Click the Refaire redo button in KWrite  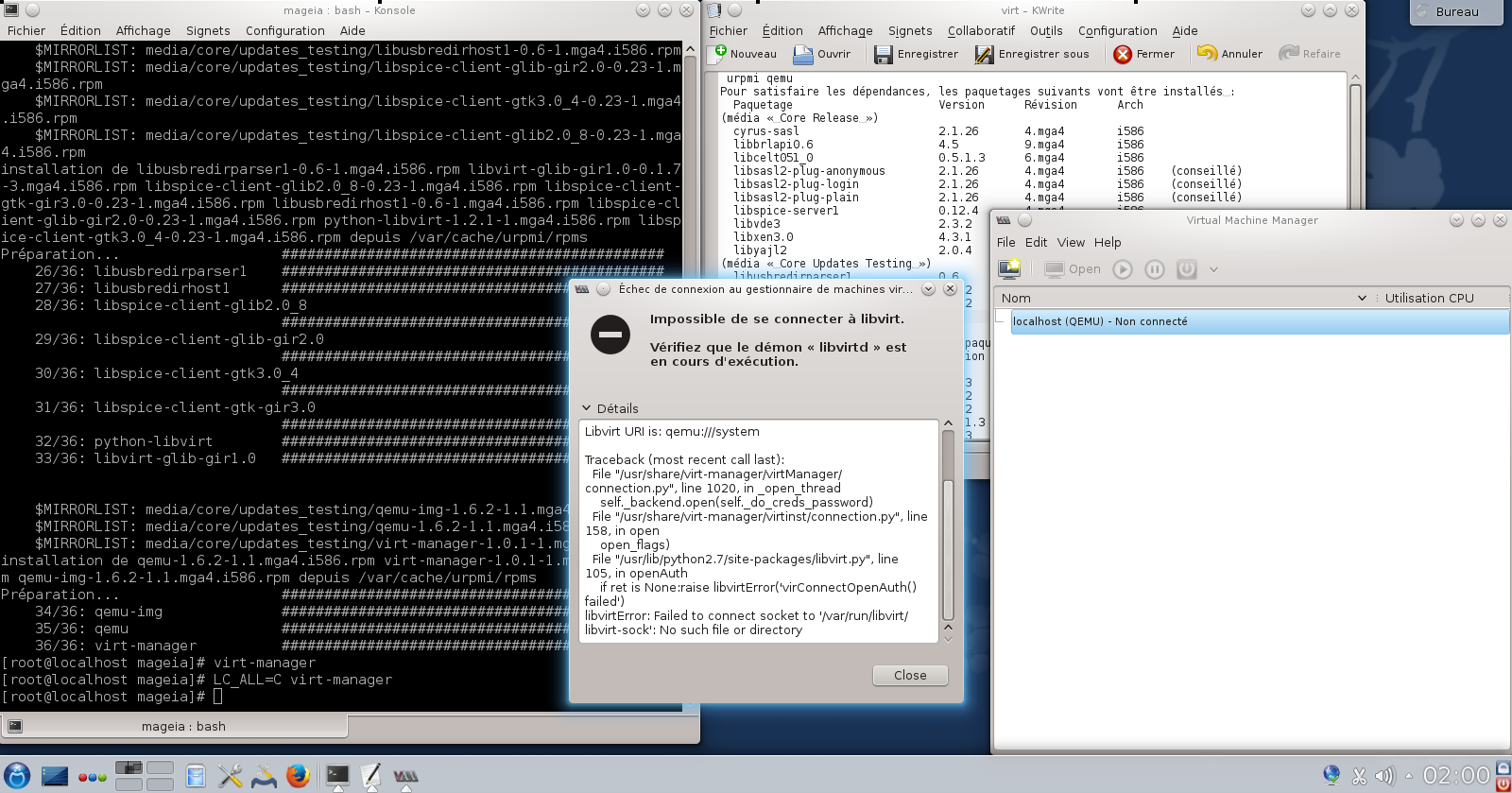click(x=1310, y=54)
